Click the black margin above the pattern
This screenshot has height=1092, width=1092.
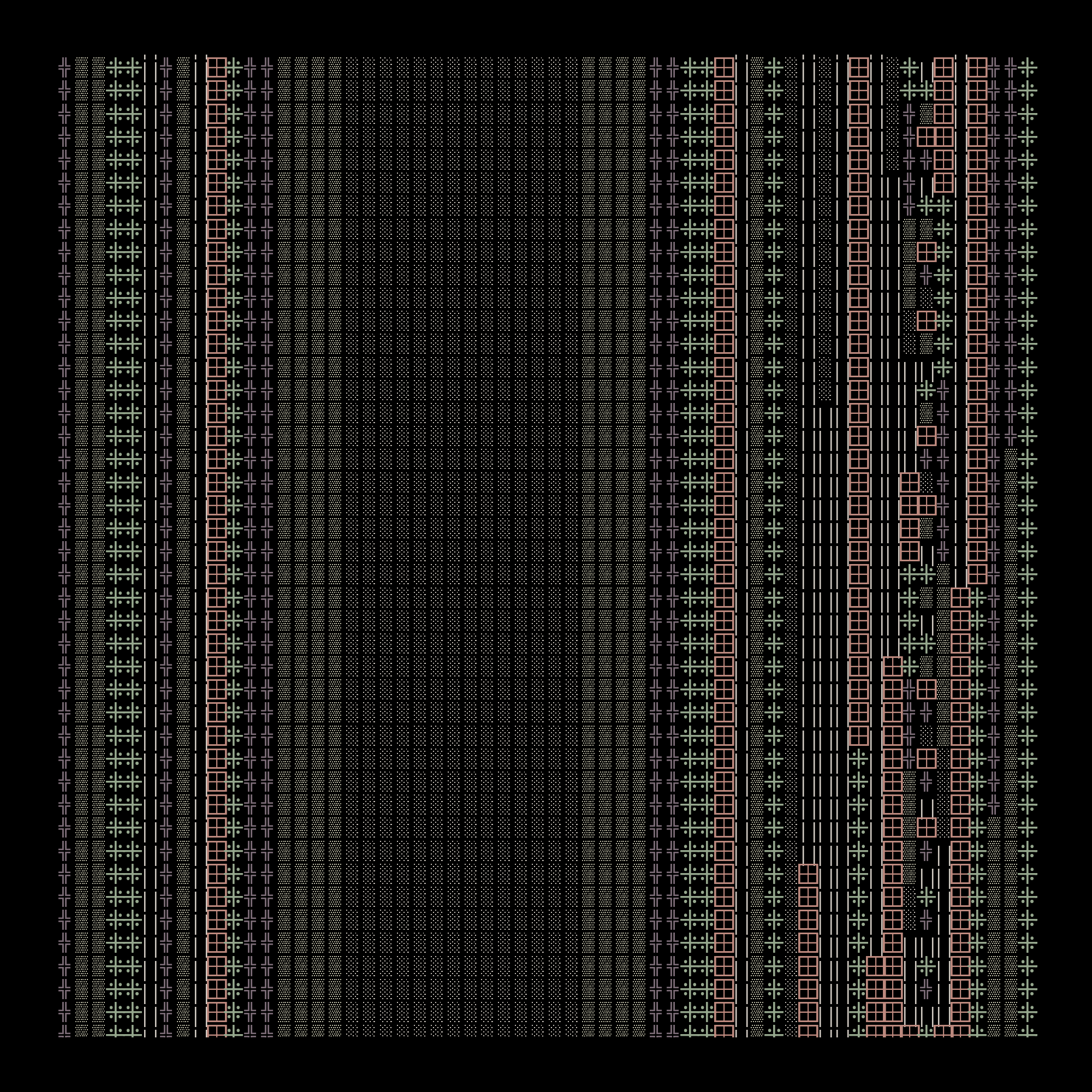546,26
